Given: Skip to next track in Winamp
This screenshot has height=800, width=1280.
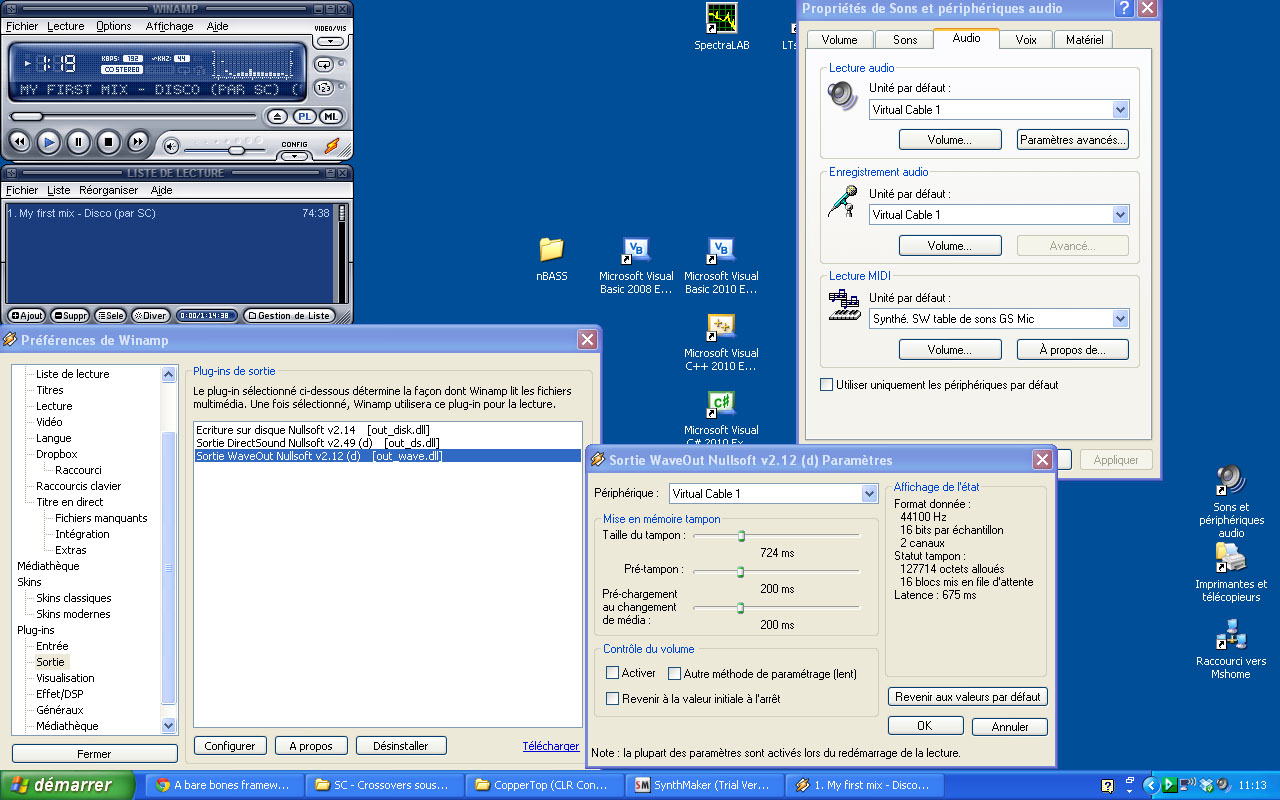Looking at the screenshot, I should tap(139, 143).
